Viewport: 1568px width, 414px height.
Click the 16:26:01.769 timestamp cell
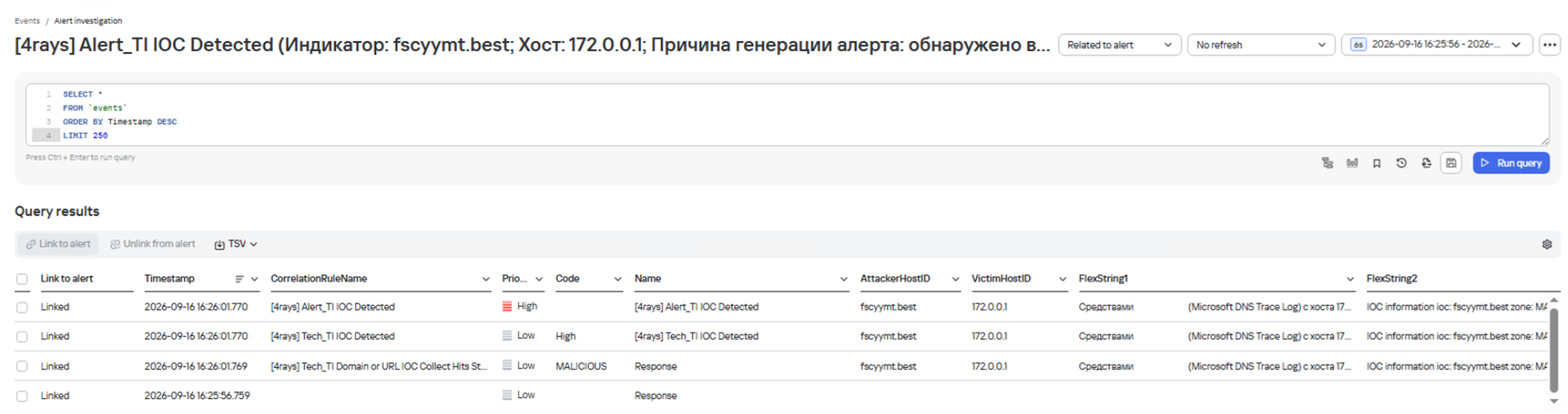coord(196,367)
